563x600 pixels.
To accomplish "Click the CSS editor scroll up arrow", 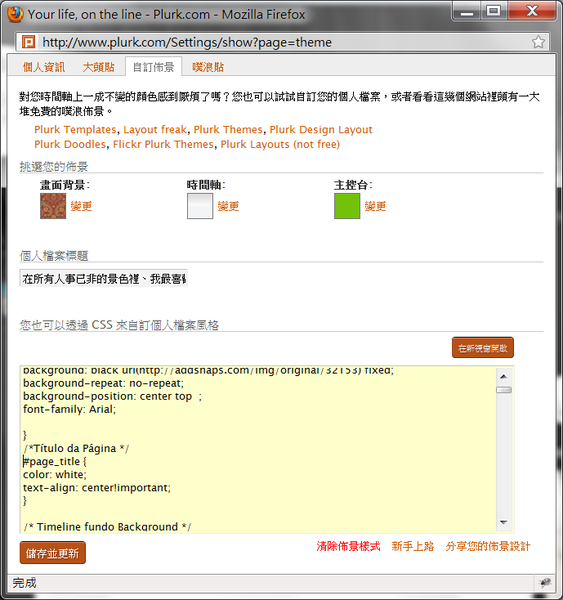I will [x=504, y=377].
